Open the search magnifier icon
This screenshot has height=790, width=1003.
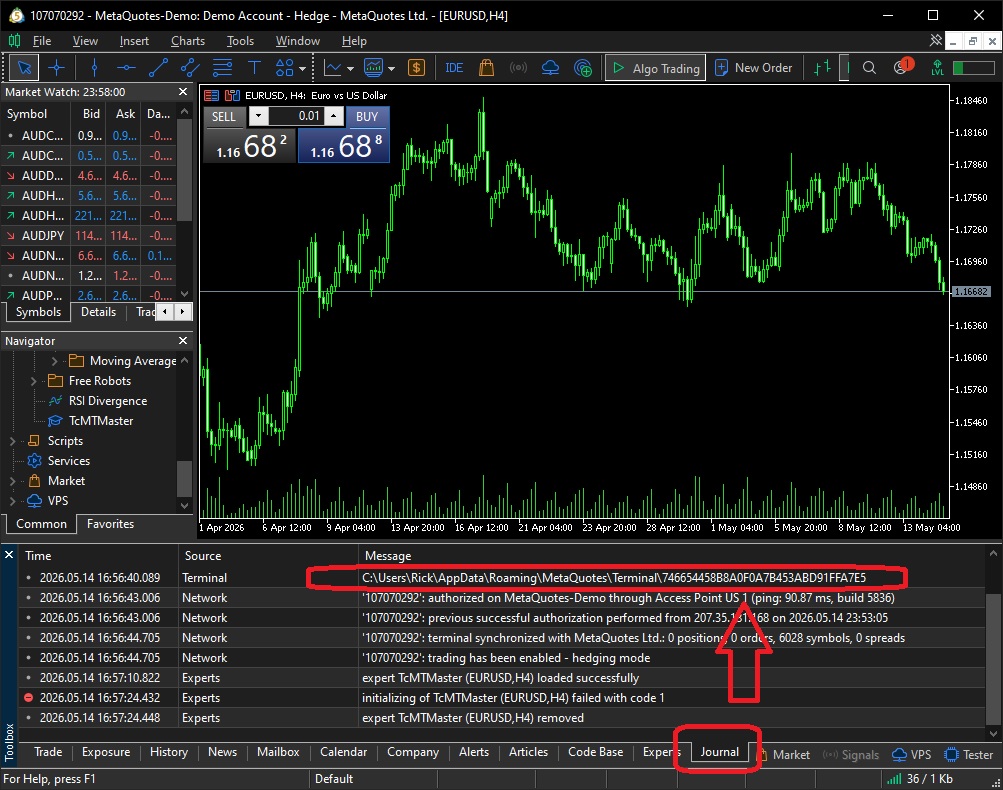(869, 68)
